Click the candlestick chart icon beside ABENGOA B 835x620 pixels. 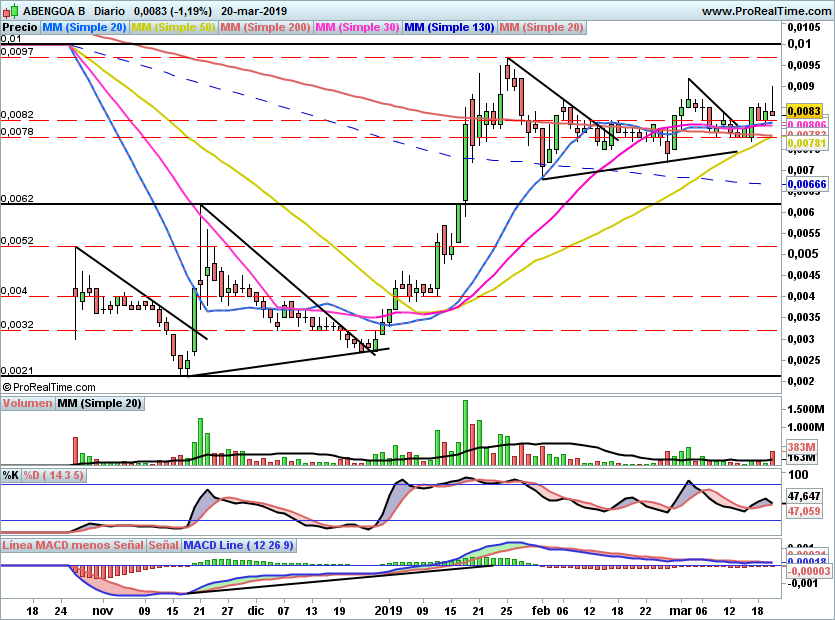(11, 11)
